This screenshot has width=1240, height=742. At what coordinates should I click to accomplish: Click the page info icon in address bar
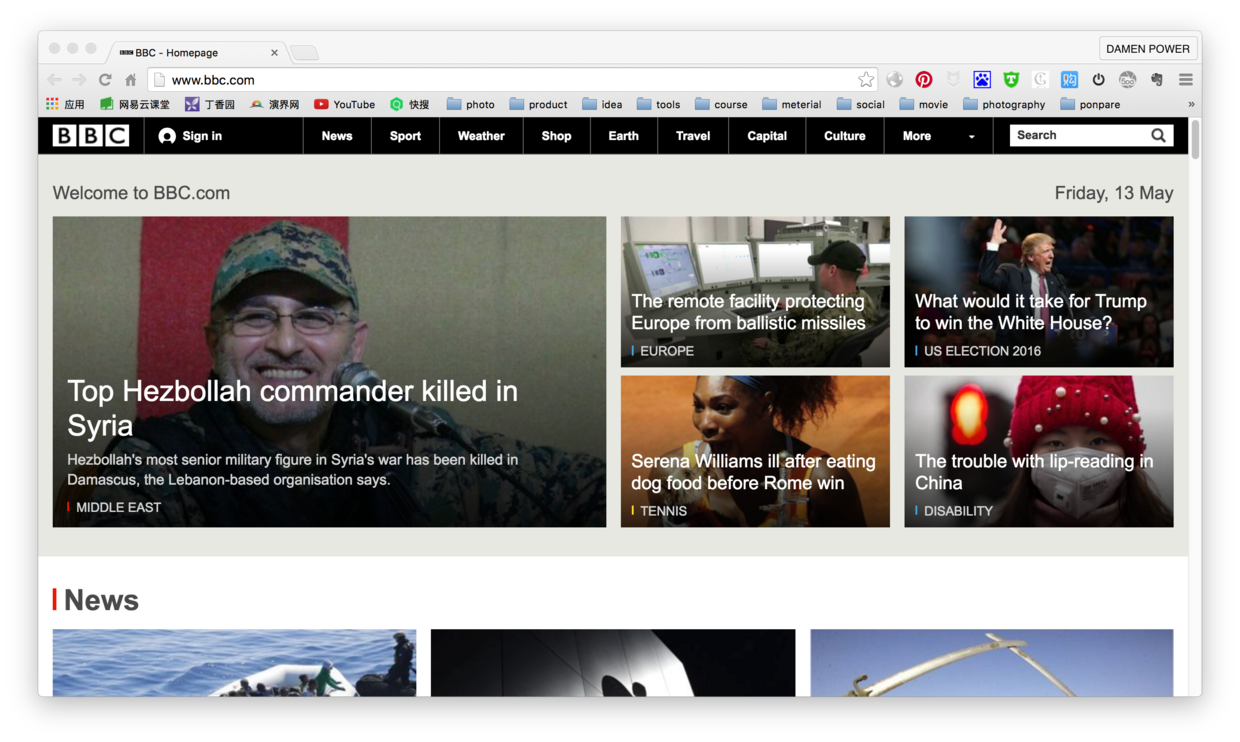pos(159,80)
